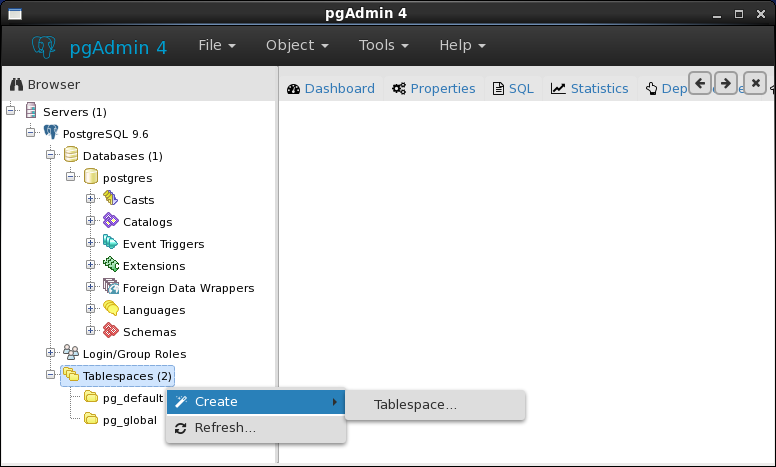This screenshot has height=467, width=776.
Task: Click the pg_global folder icon
Action: 91,419
